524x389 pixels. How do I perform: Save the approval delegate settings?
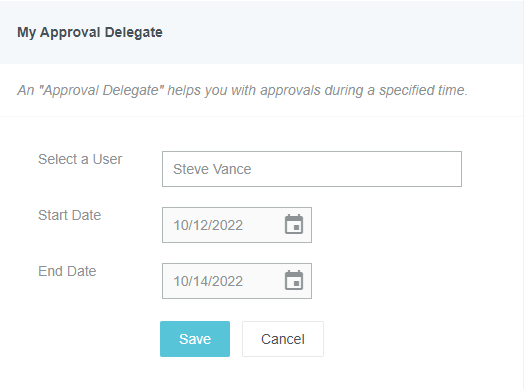pos(195,339)
